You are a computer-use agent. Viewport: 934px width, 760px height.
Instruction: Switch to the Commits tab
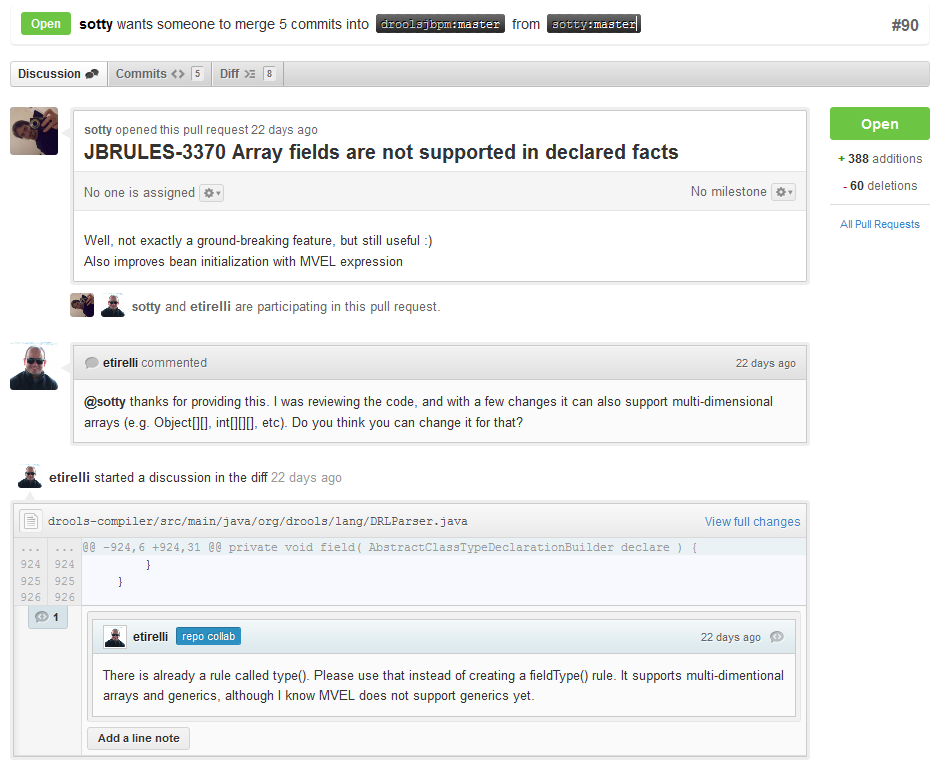pos(159,74)
